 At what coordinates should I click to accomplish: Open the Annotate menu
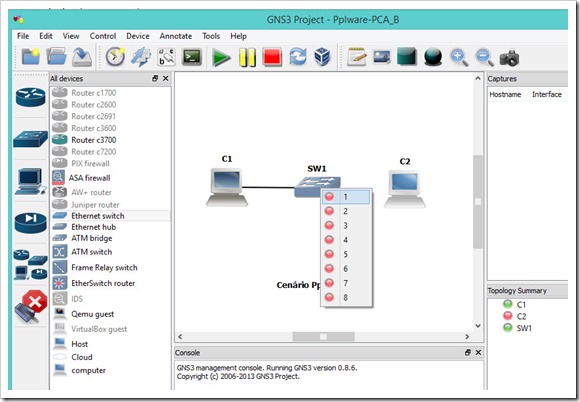click(176, 36)
